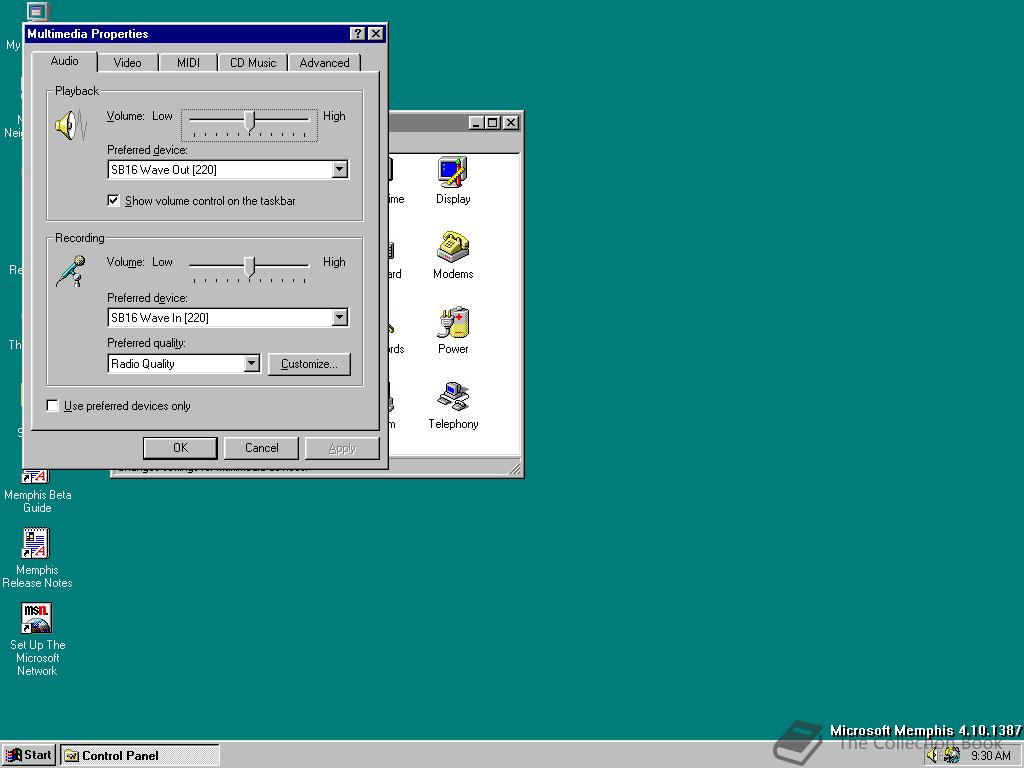This screenshot has height=768, width=1024.
Task: Click Set Up The Microsoft Network icon
Action: pyautogui.click(x=37, y=639)
